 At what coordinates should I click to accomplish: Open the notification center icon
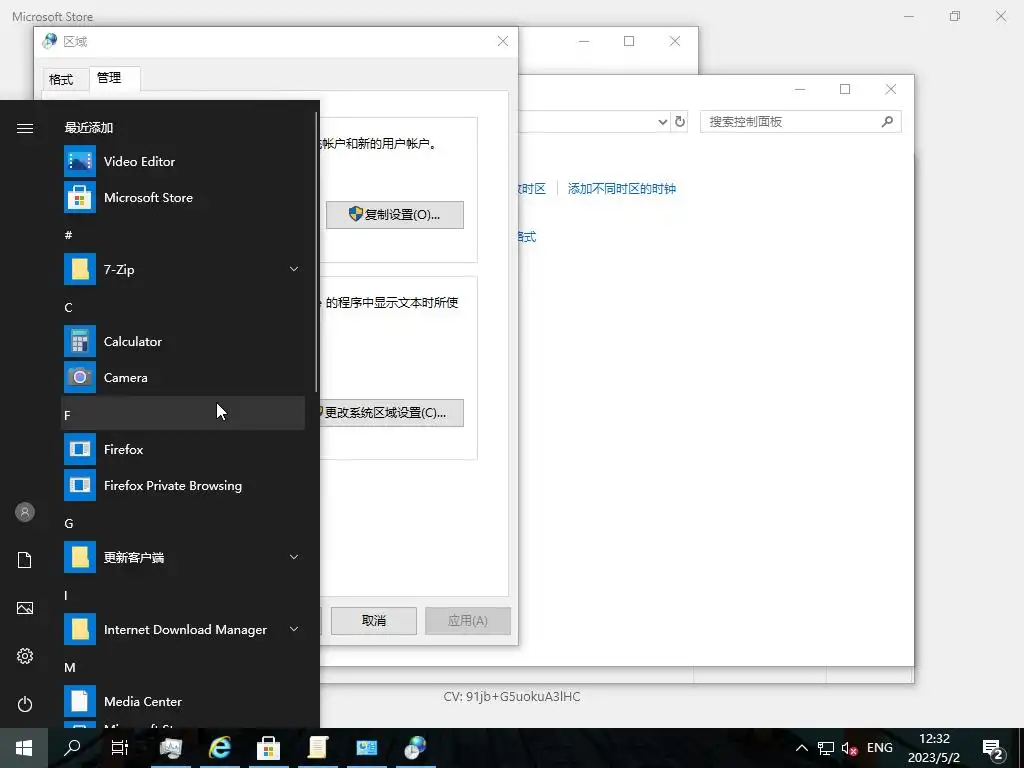993,749
